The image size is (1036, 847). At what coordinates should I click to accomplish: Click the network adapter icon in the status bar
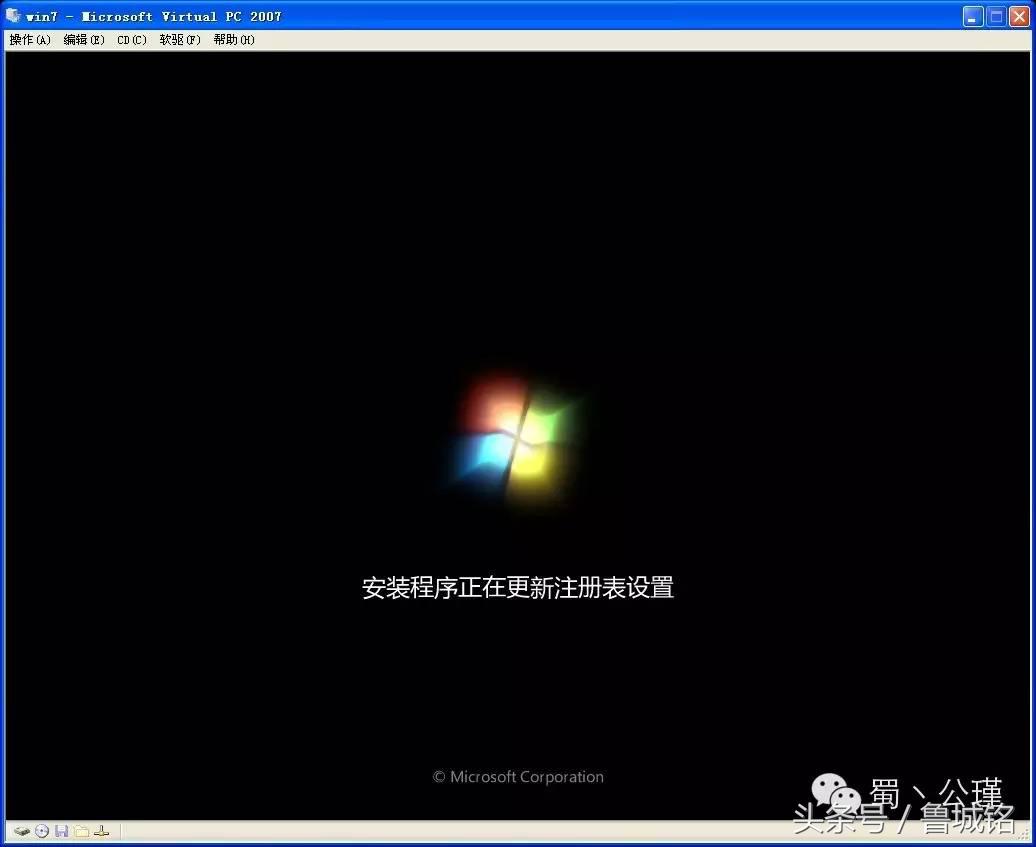101,831
